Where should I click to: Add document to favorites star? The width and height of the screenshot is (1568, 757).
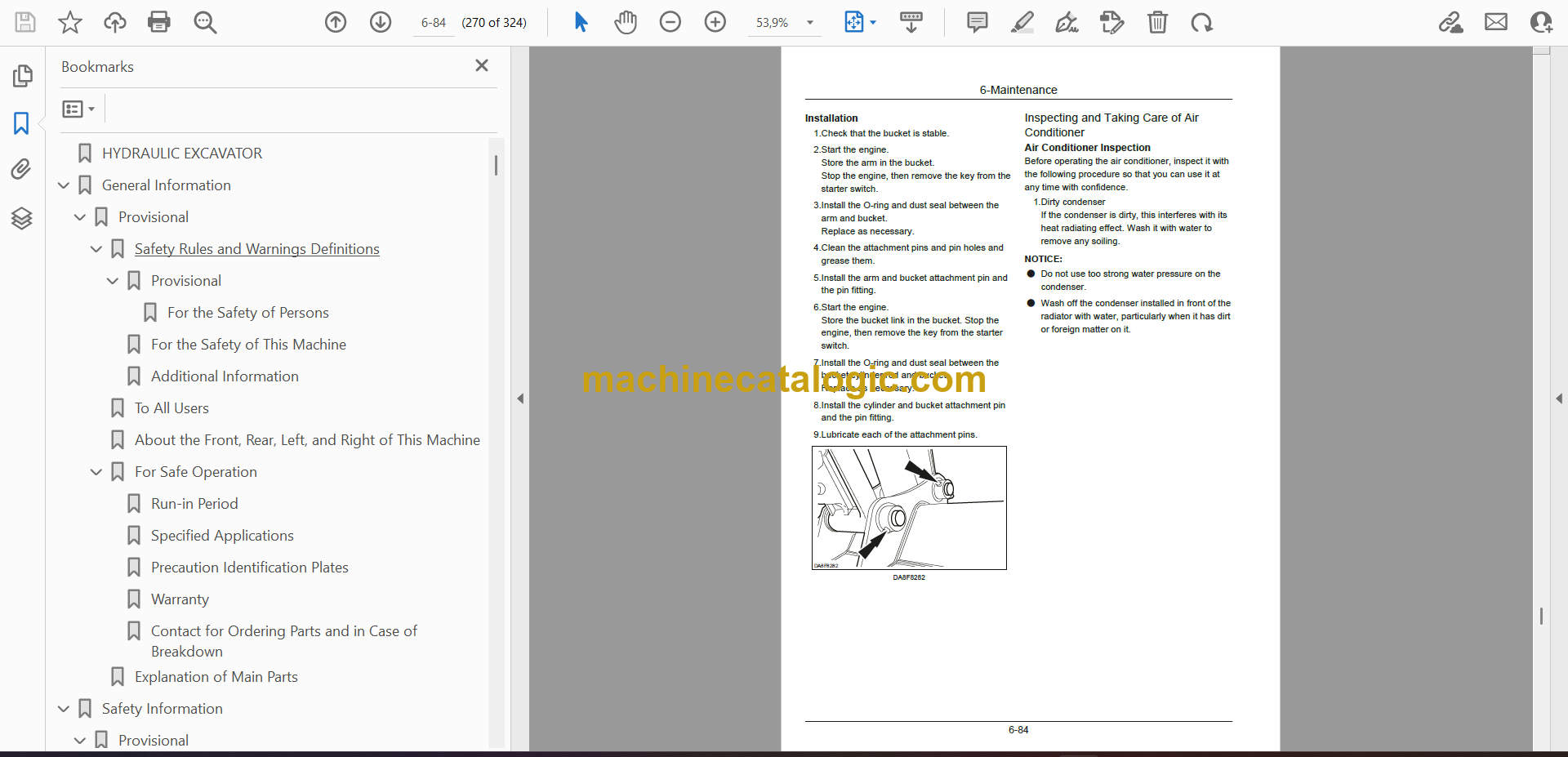[x=70, y=22]
